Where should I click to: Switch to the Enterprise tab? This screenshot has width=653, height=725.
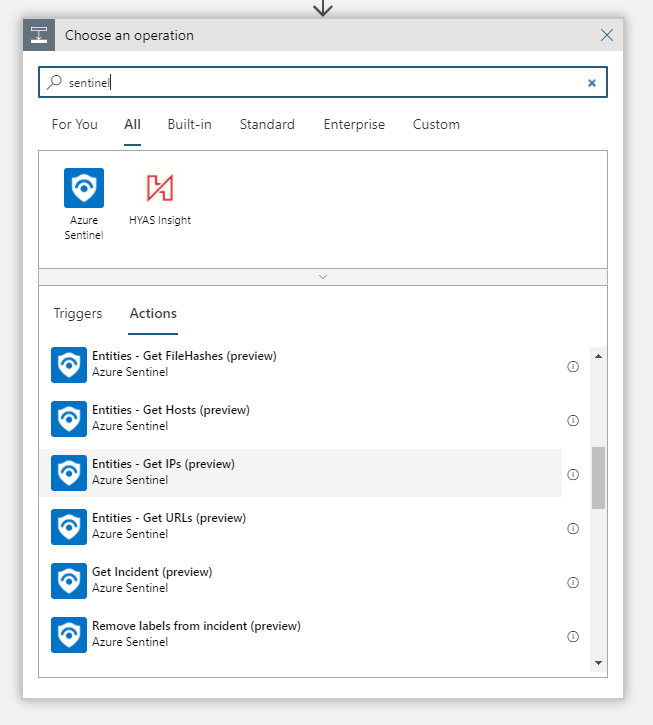tap(354, 124)
